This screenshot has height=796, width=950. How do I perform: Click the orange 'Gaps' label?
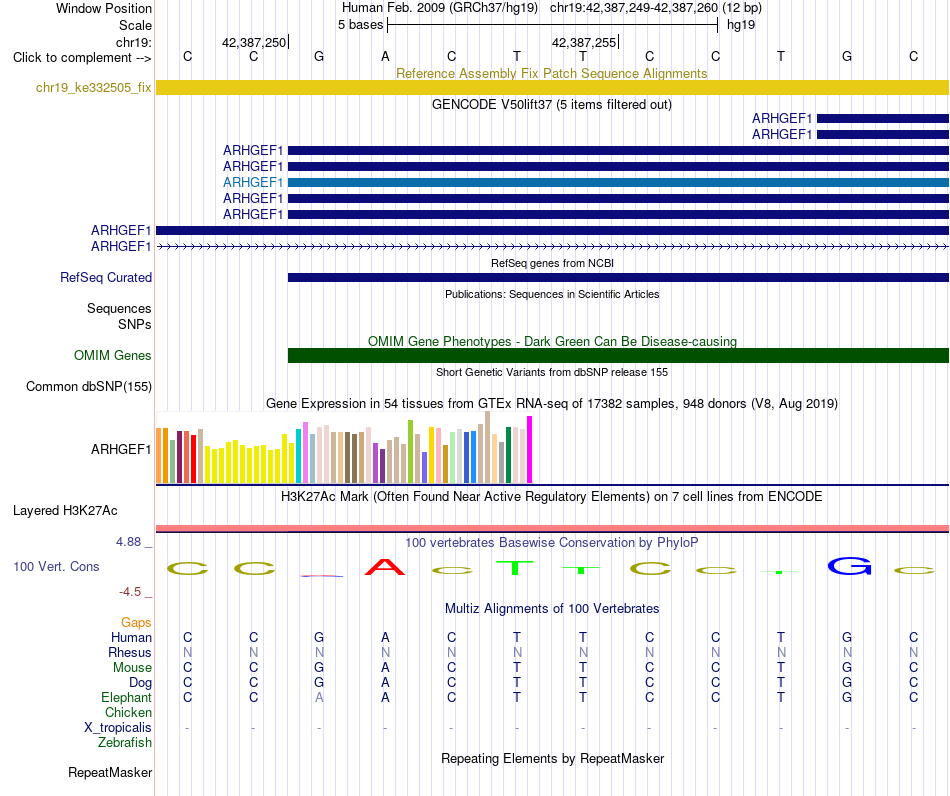pyautogui.click(x=136, y=623)
